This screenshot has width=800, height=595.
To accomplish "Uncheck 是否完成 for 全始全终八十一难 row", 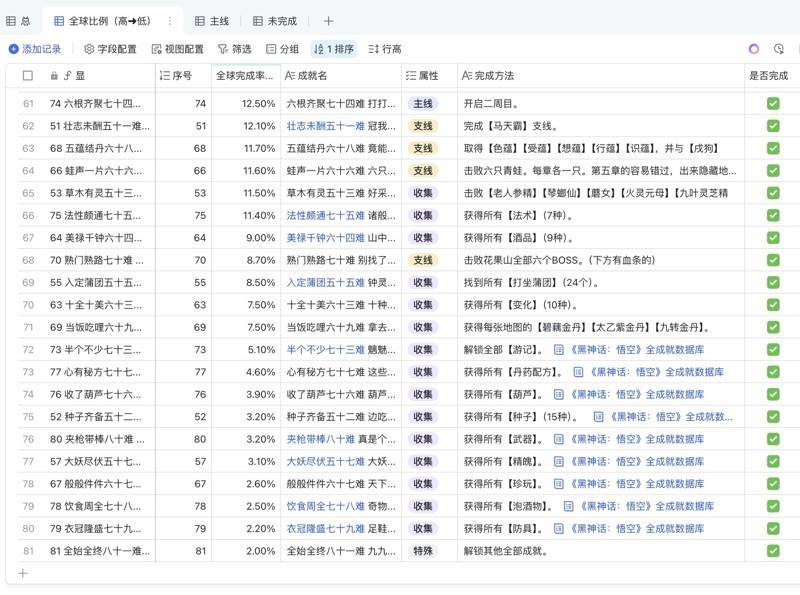I will pos(773,551).
